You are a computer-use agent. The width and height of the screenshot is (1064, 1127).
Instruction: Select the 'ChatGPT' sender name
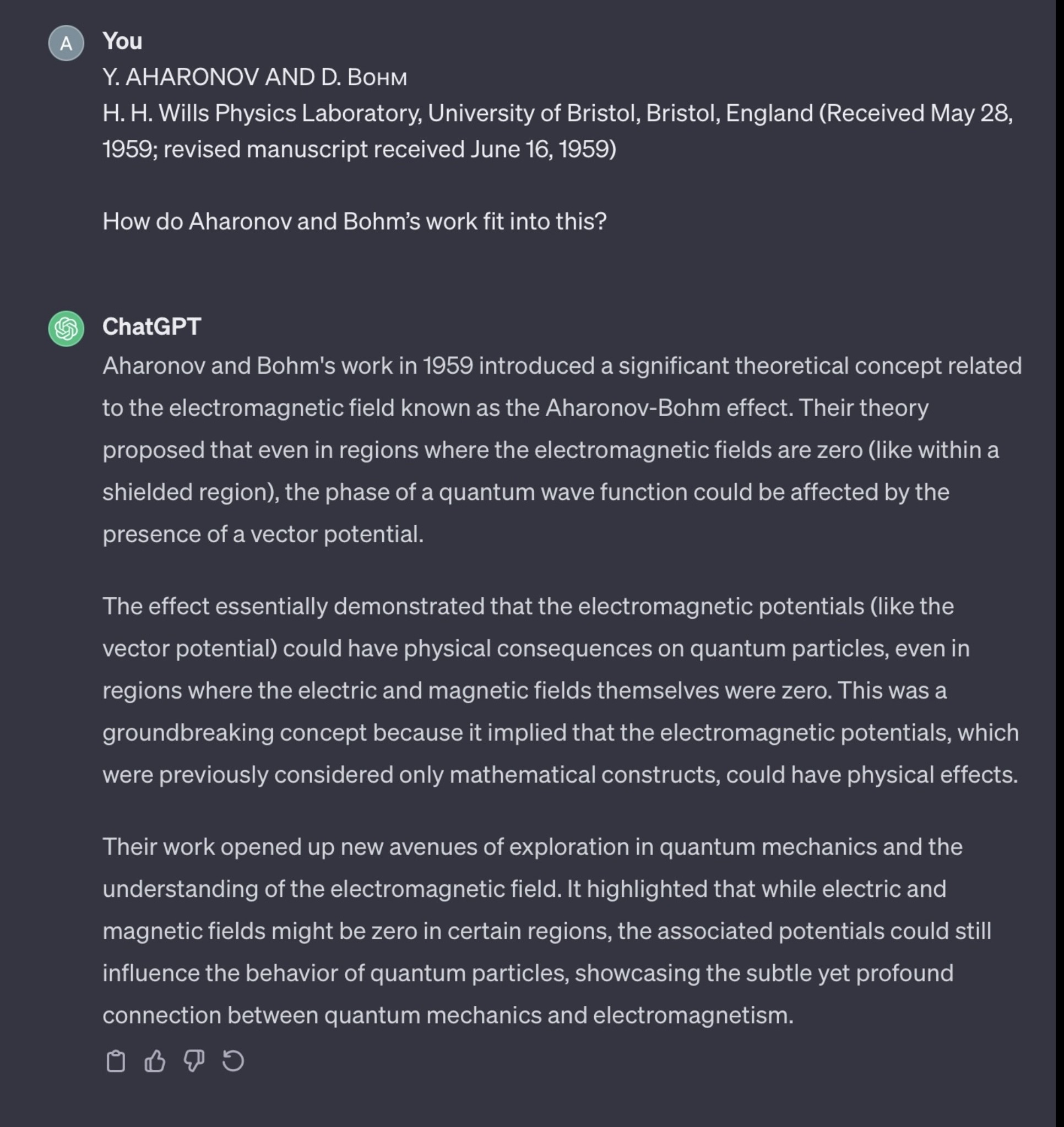point(152,327)
